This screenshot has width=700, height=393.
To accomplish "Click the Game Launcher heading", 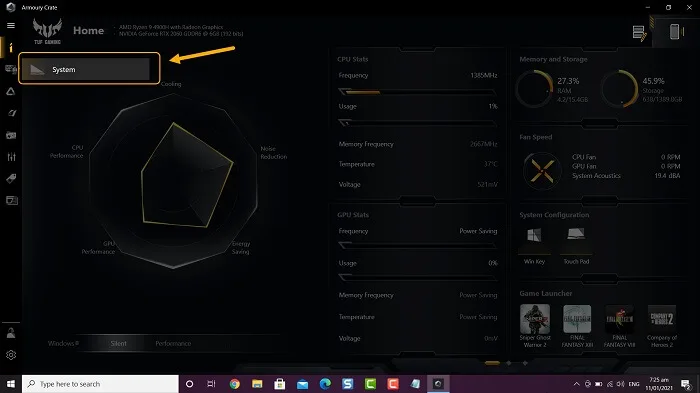I will [545, 293].
